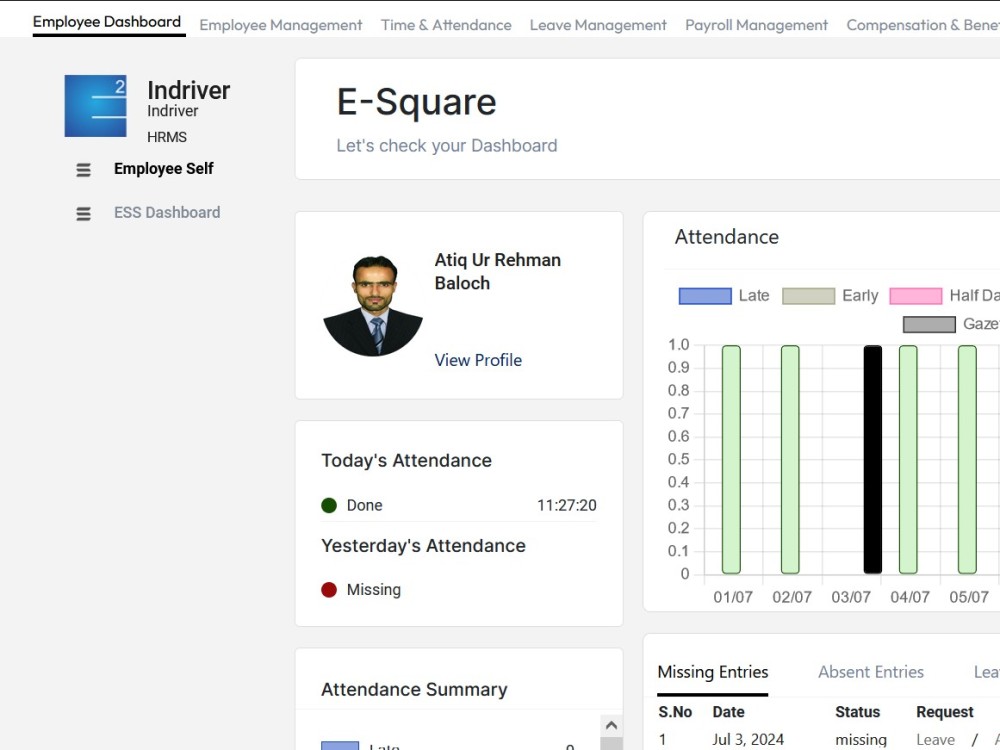Viewport: 1000px width, 750px height.
Task: Click the Indriver blue logo icon
Action: [96, 106]
